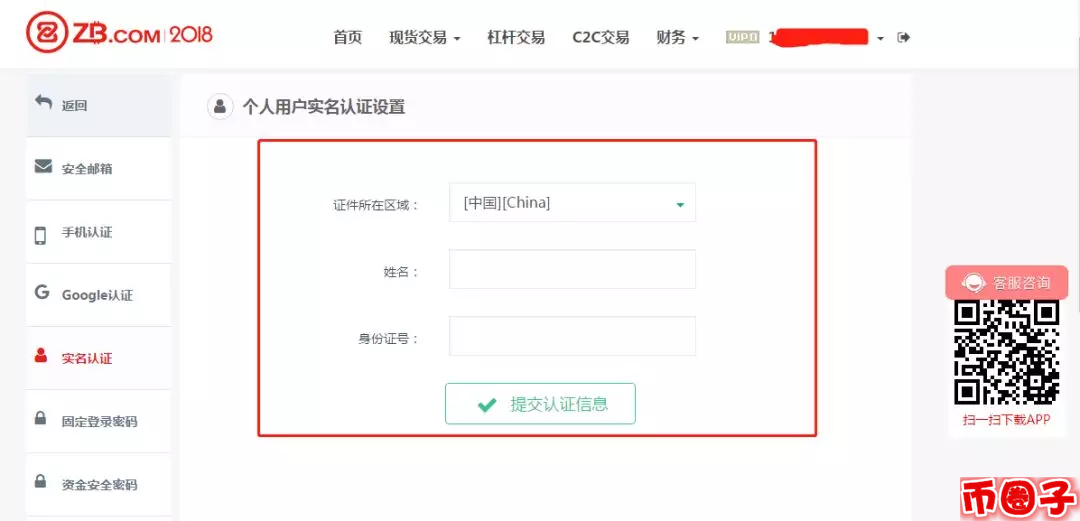Click the envelope icon for 安全邮箱
The width and height of the screenshot is (1080, 521).
click(43, 167)
